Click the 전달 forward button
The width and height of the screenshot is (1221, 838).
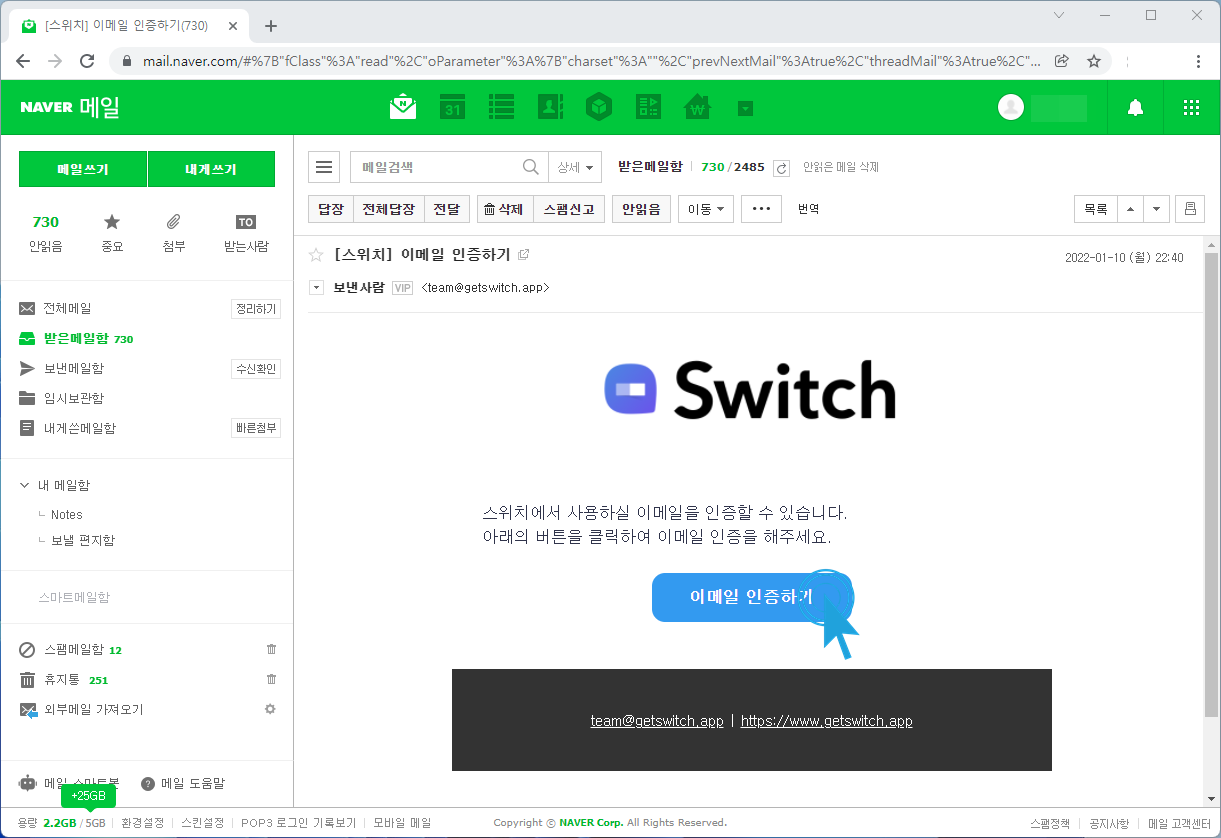(x=446, y=209)
